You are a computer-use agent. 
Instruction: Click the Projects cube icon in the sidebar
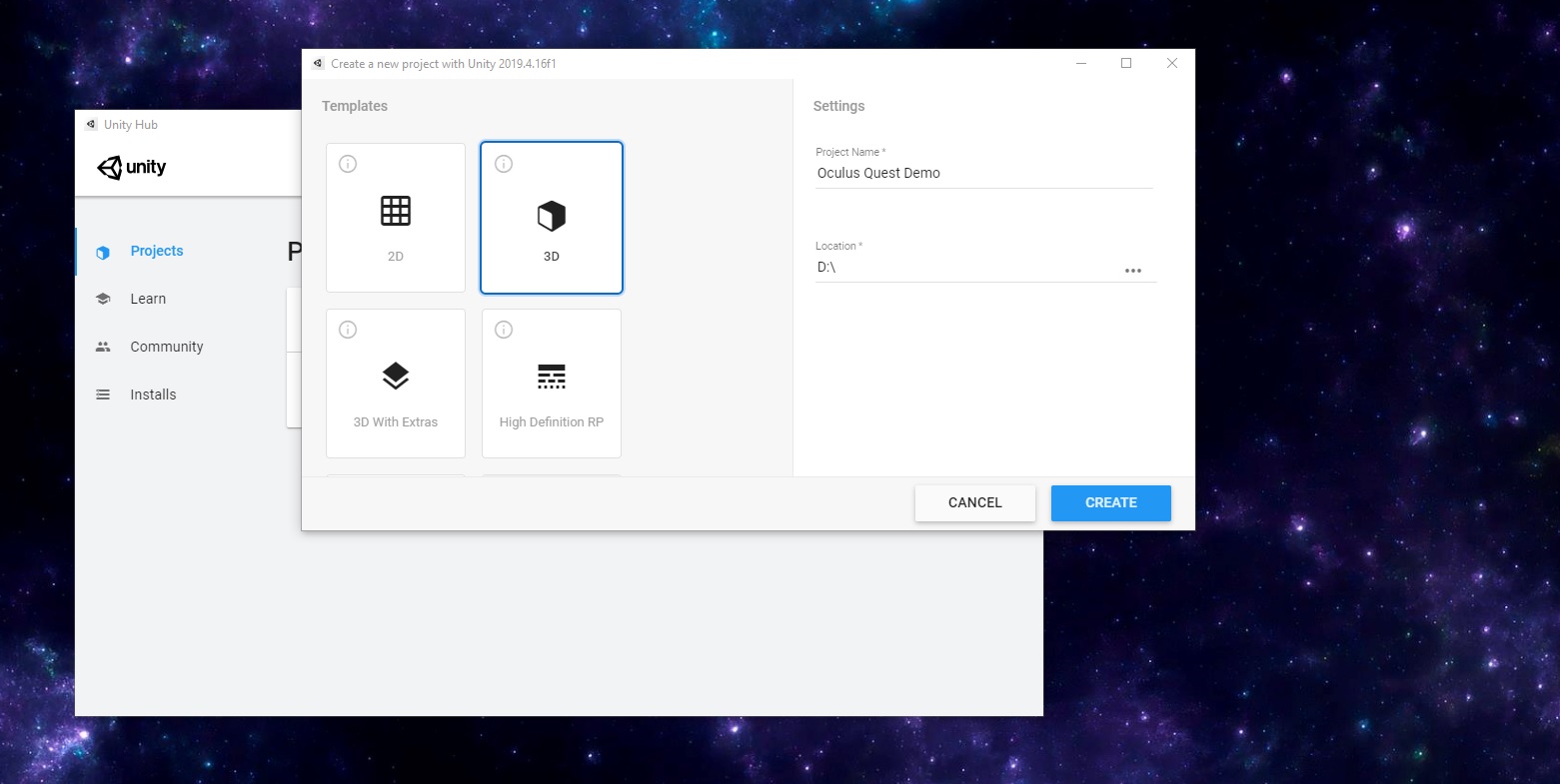coord(103,251)
